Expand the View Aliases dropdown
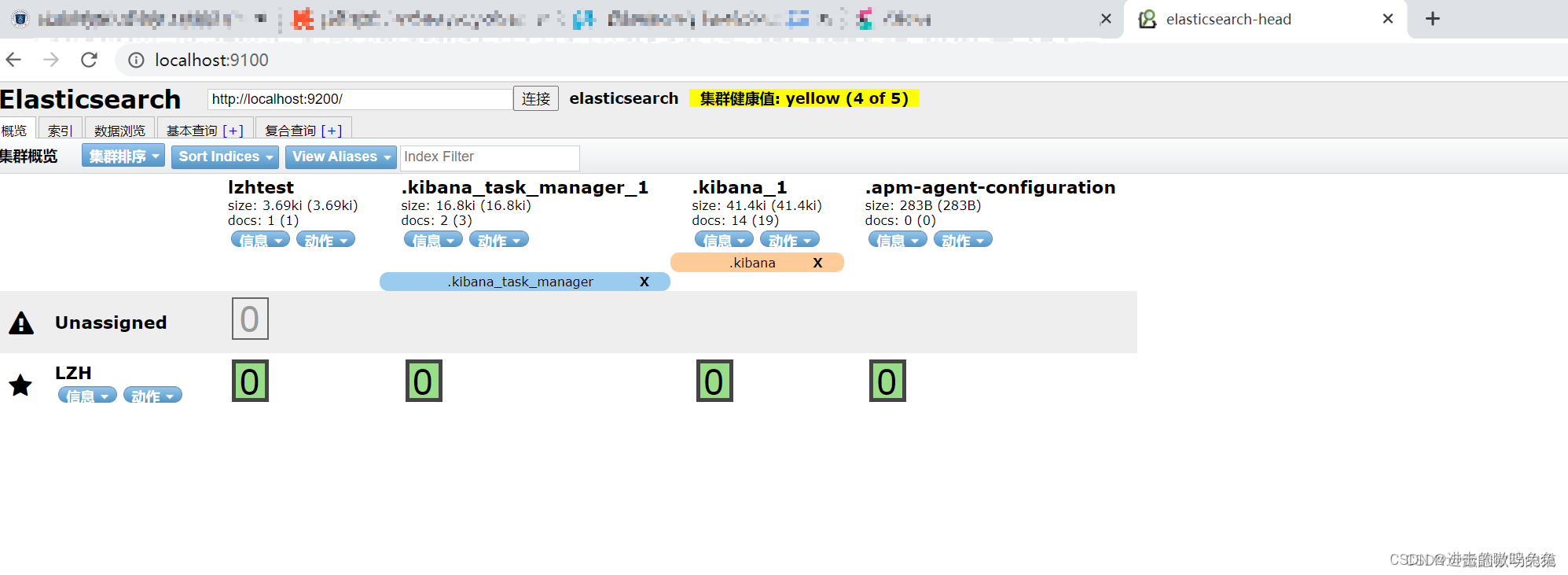The height and width of the screenshot is (575, 1568). pos(341,157)
